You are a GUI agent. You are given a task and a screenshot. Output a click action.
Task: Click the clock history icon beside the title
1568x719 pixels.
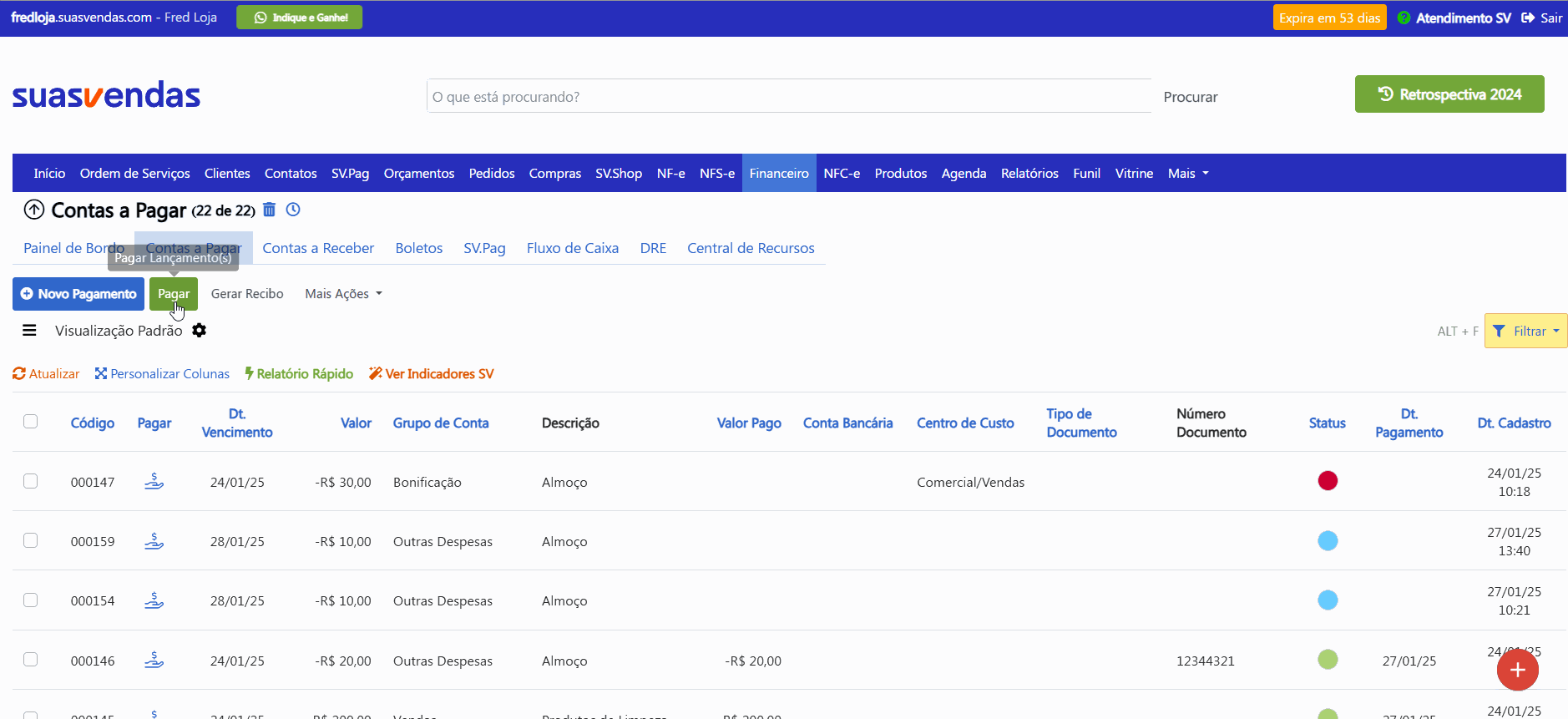pyautogui.click(x=293, y=210)
